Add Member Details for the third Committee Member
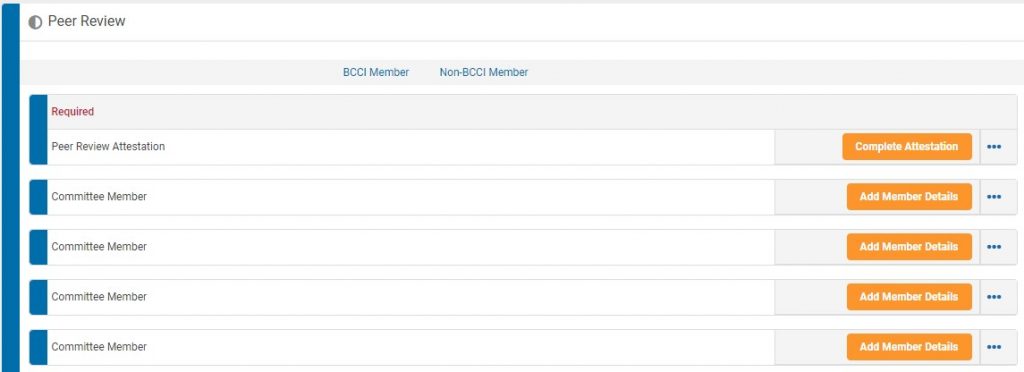The image size is (1024, 372). pos(909,297)
